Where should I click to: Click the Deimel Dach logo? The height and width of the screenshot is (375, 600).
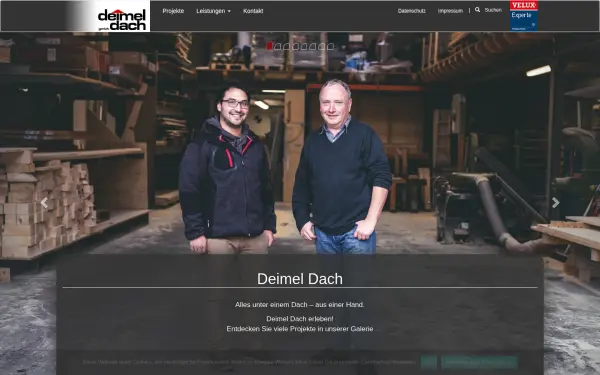coord(122,20)
